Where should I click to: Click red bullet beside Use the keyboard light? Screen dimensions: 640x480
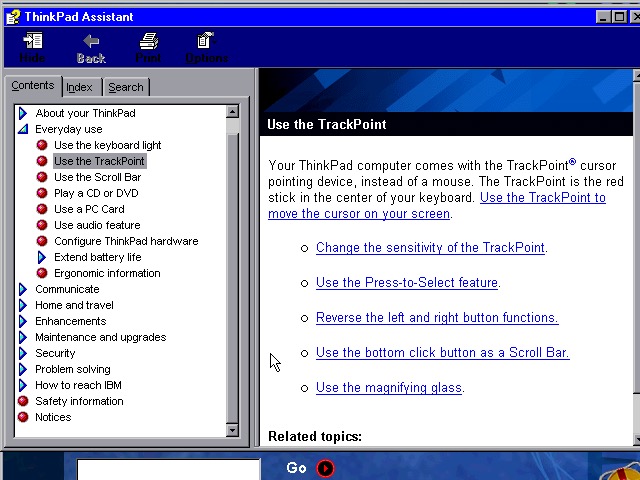42,145
